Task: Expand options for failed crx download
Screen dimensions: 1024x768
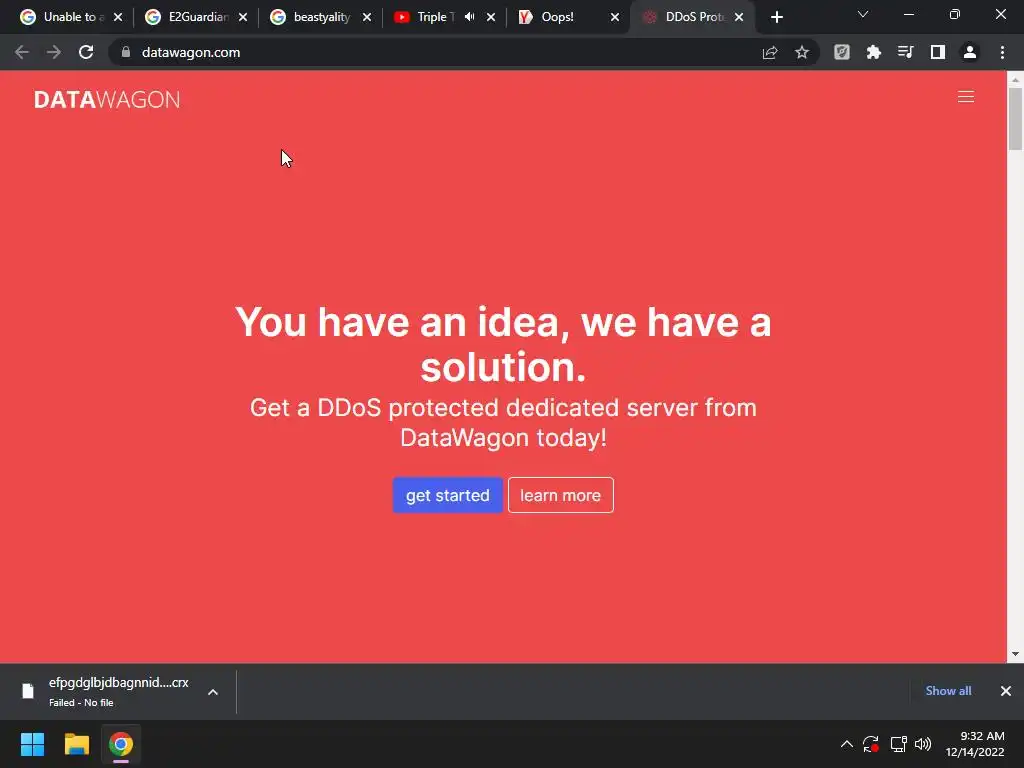Action: (213, 692)
